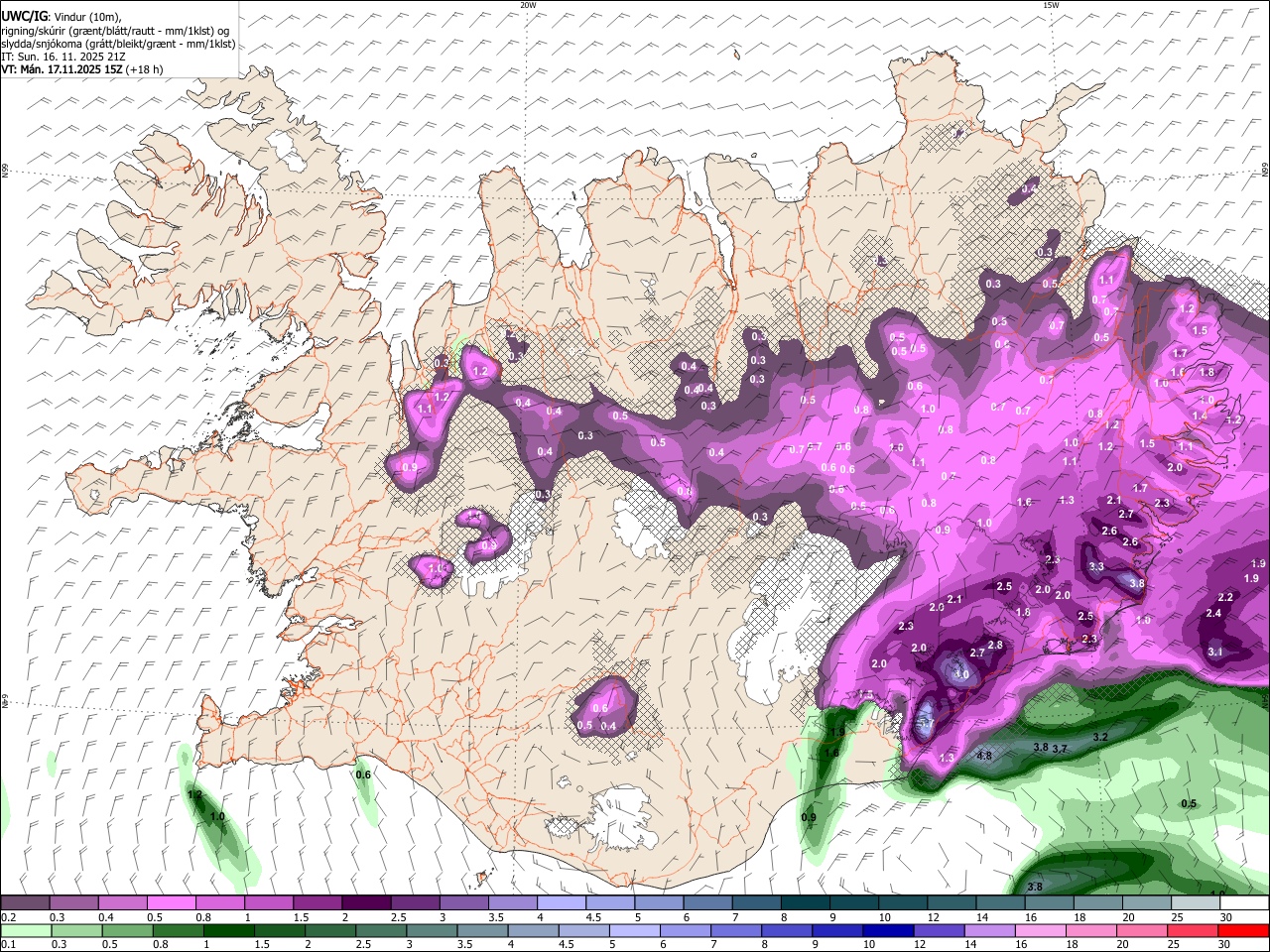This screenshot has height=952, width=1270.
Task: Pick the 20–25 rain legend swatch
Action: tap(1143, 931)
